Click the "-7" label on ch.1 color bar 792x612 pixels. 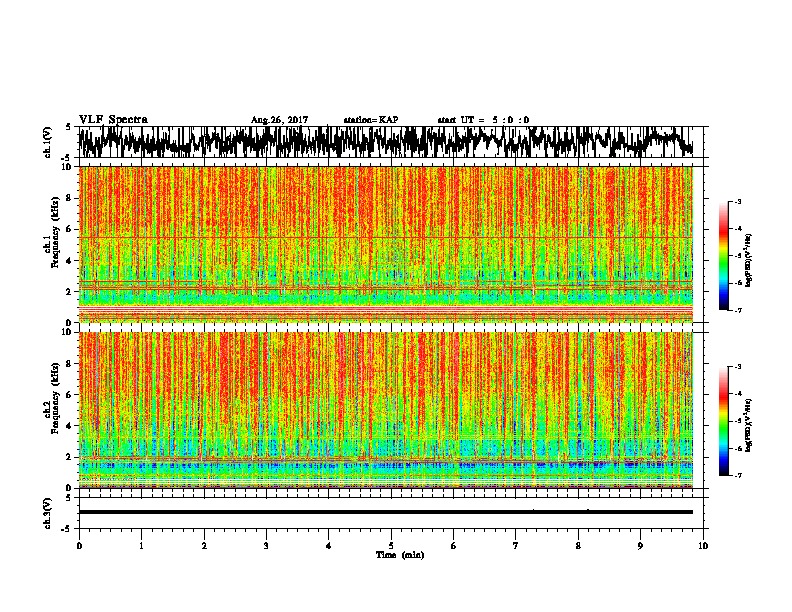pos(738,310)
